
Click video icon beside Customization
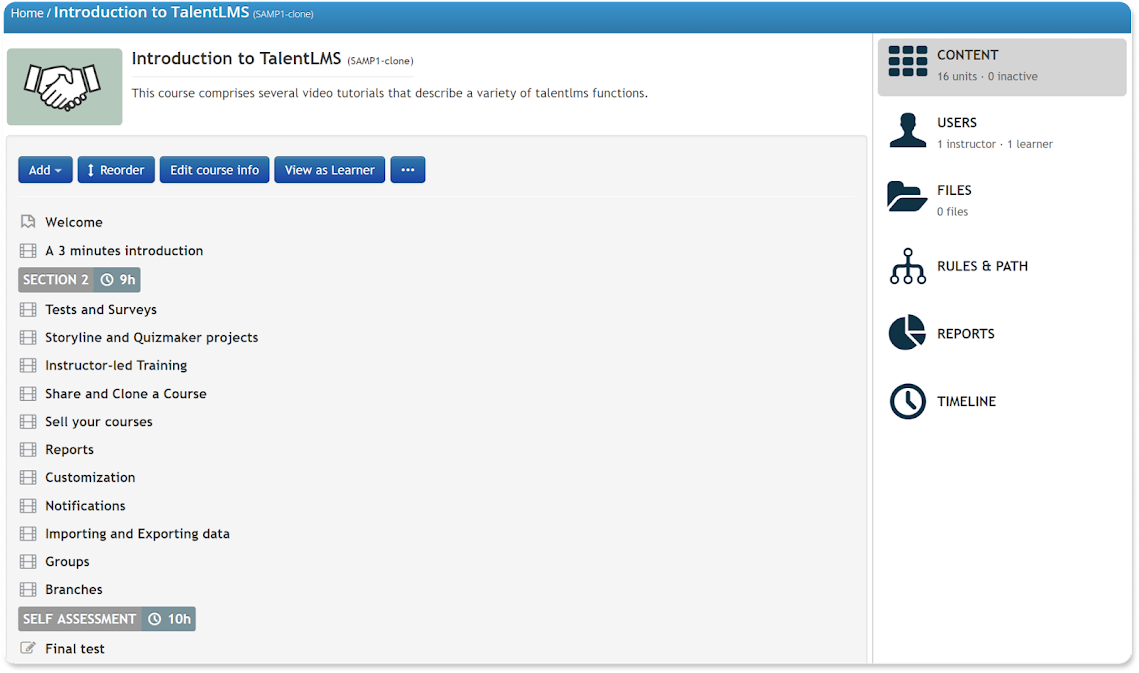[28, 477]
